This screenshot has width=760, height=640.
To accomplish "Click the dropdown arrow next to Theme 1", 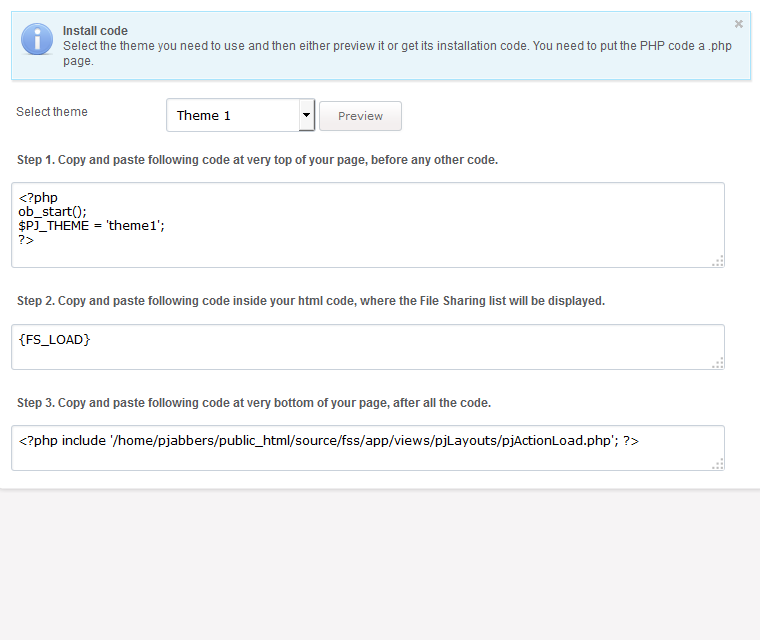I will (306, 115).
